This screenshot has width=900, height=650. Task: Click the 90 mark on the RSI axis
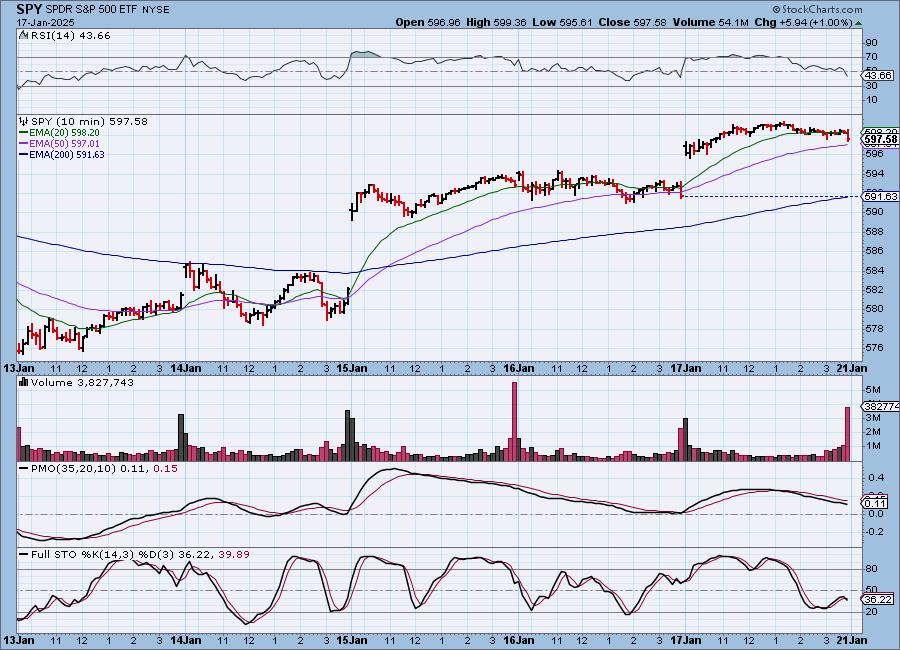click(871, 42)
